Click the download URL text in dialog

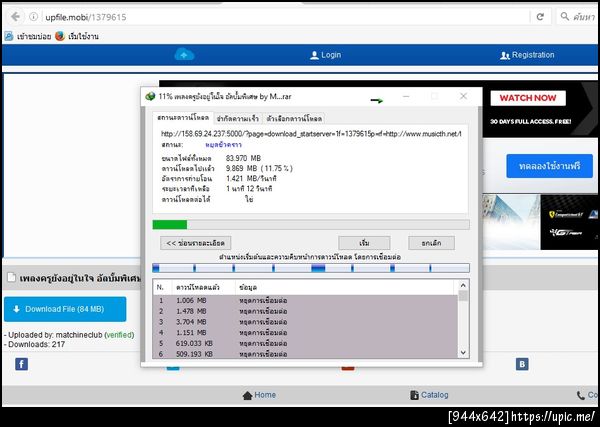pos(311,134)
